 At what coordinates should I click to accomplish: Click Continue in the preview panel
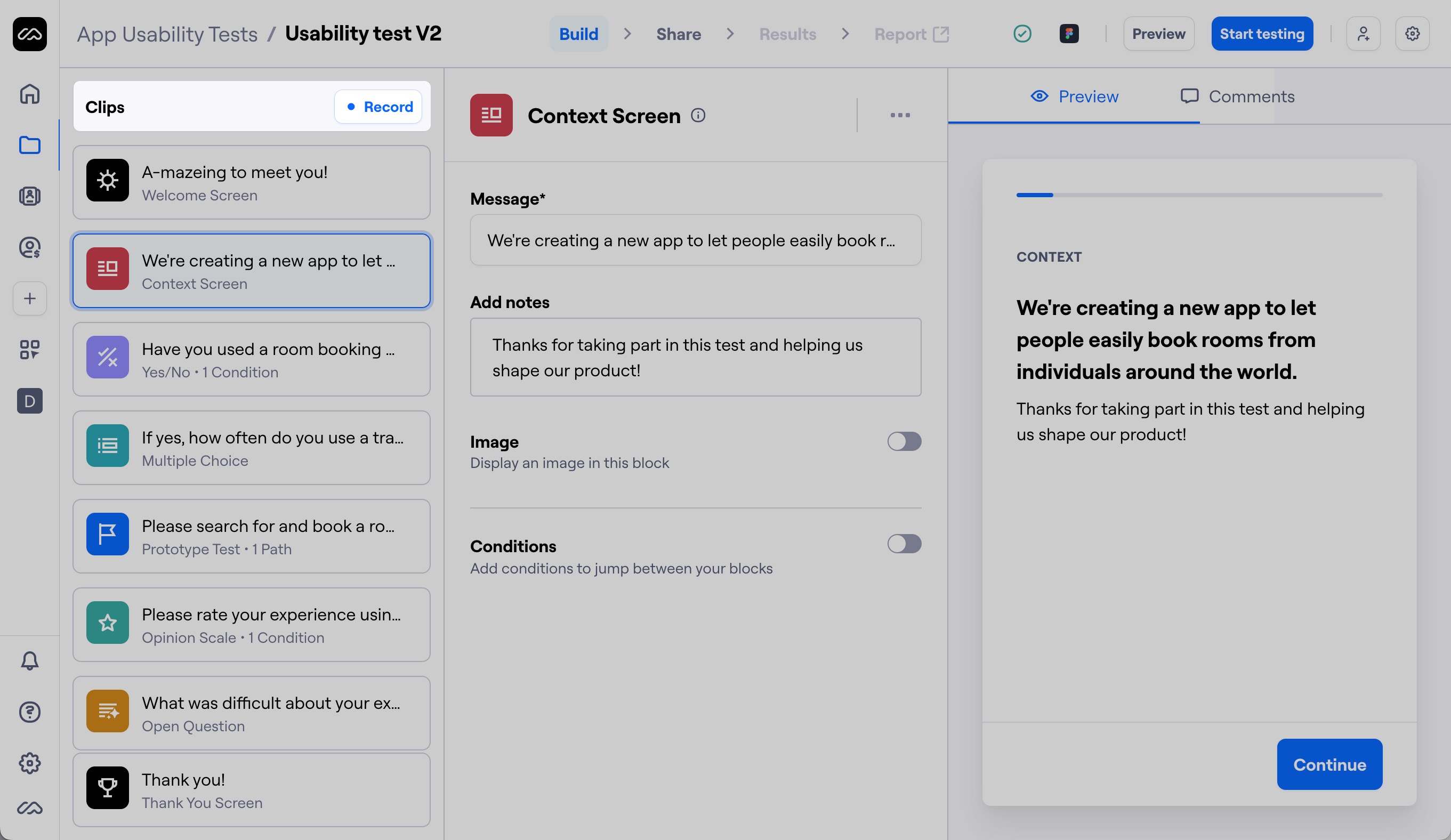[1329, 764]
